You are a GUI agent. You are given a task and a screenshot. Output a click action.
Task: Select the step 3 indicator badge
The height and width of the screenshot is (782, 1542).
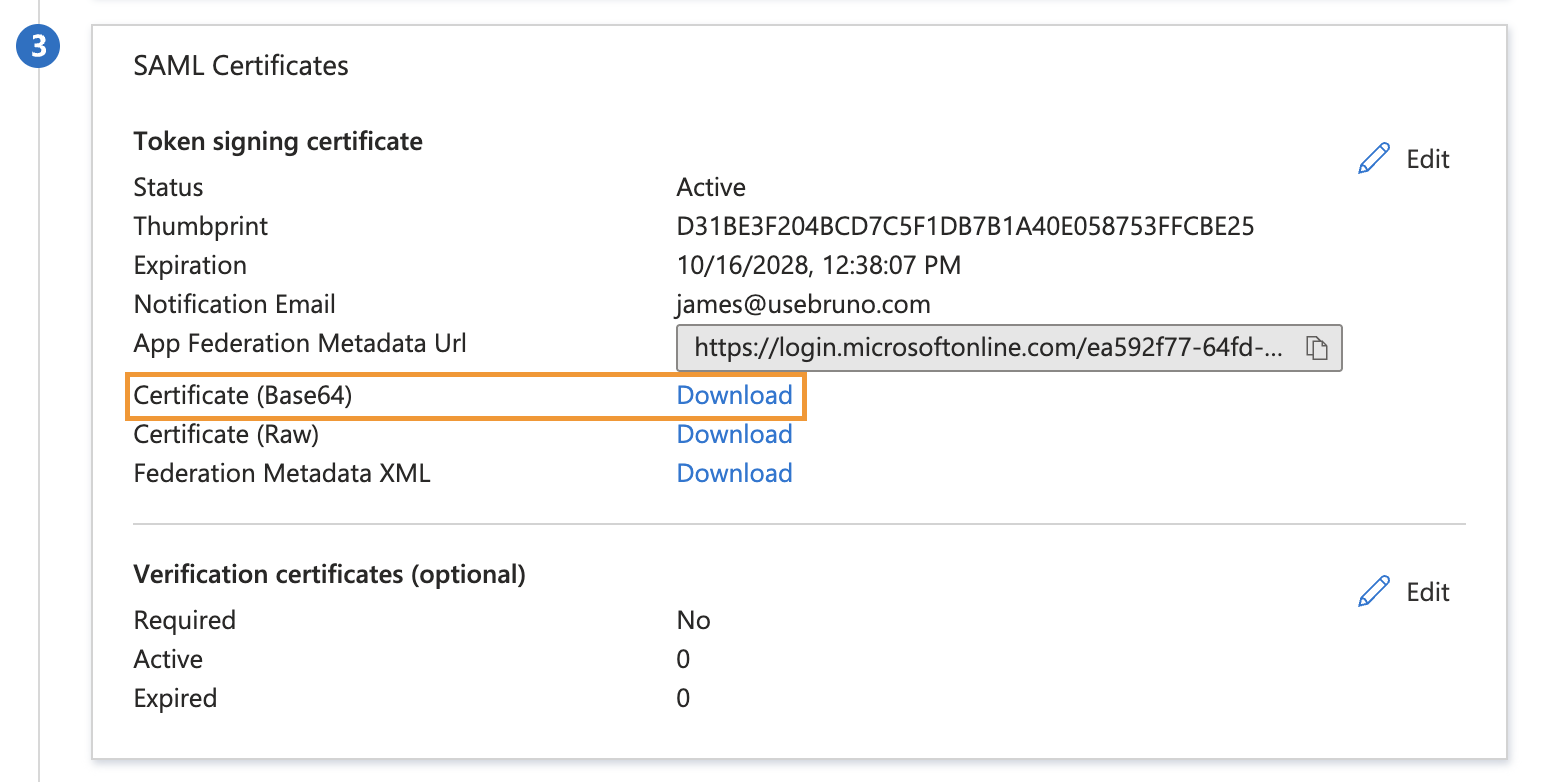(x=38, y=45)
